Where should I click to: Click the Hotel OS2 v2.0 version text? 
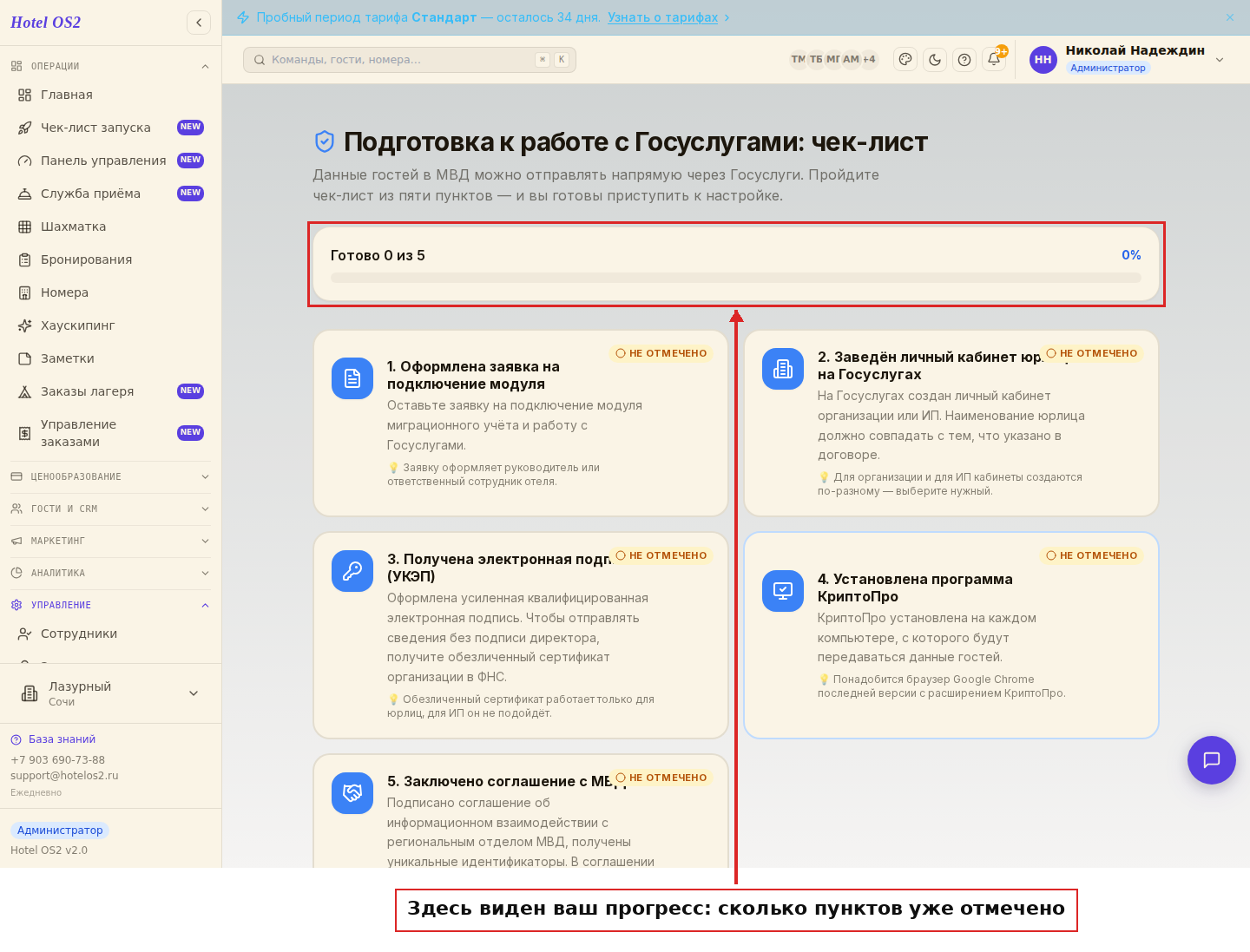point(49,850)
